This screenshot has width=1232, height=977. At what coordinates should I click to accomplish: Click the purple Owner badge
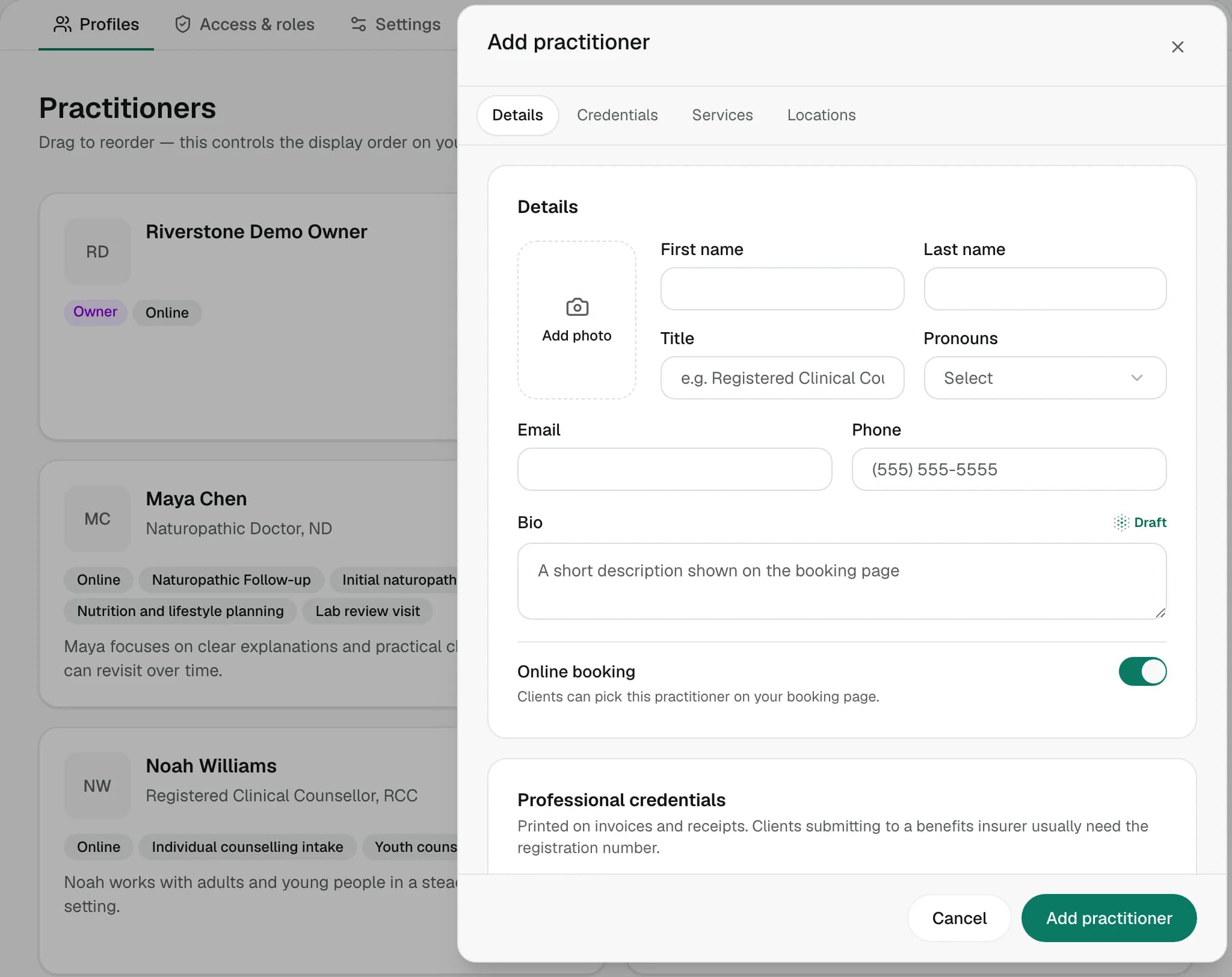95,312
